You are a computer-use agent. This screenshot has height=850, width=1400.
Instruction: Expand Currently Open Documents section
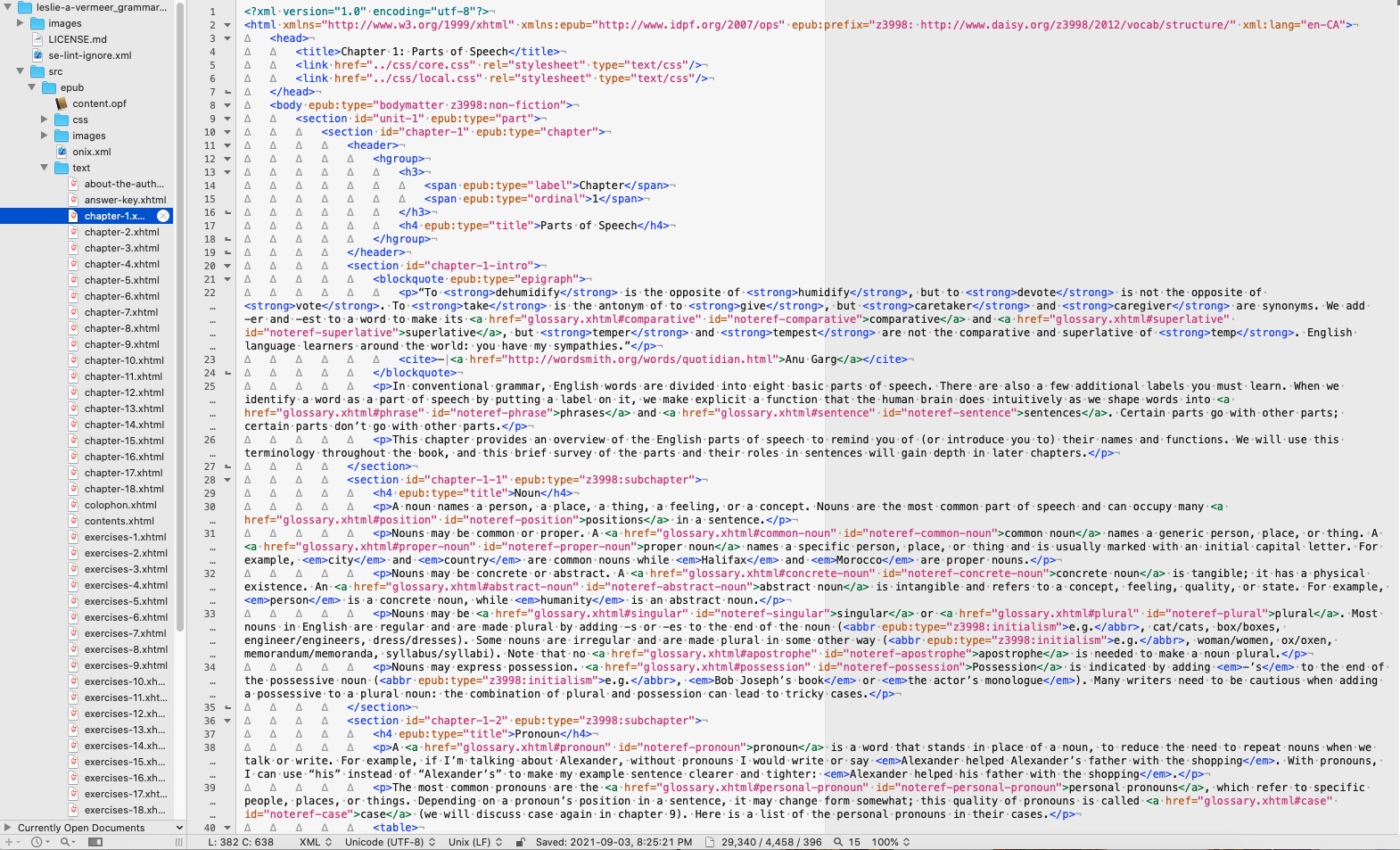pyautogui.click(x=8, y=828)
